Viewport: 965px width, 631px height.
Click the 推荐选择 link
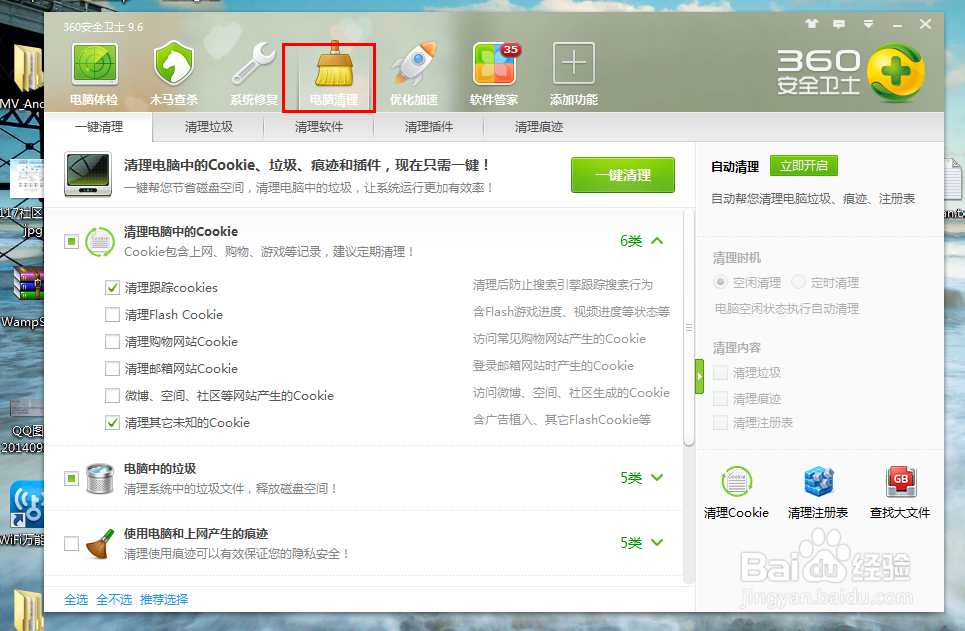click(x=164, y=600)
